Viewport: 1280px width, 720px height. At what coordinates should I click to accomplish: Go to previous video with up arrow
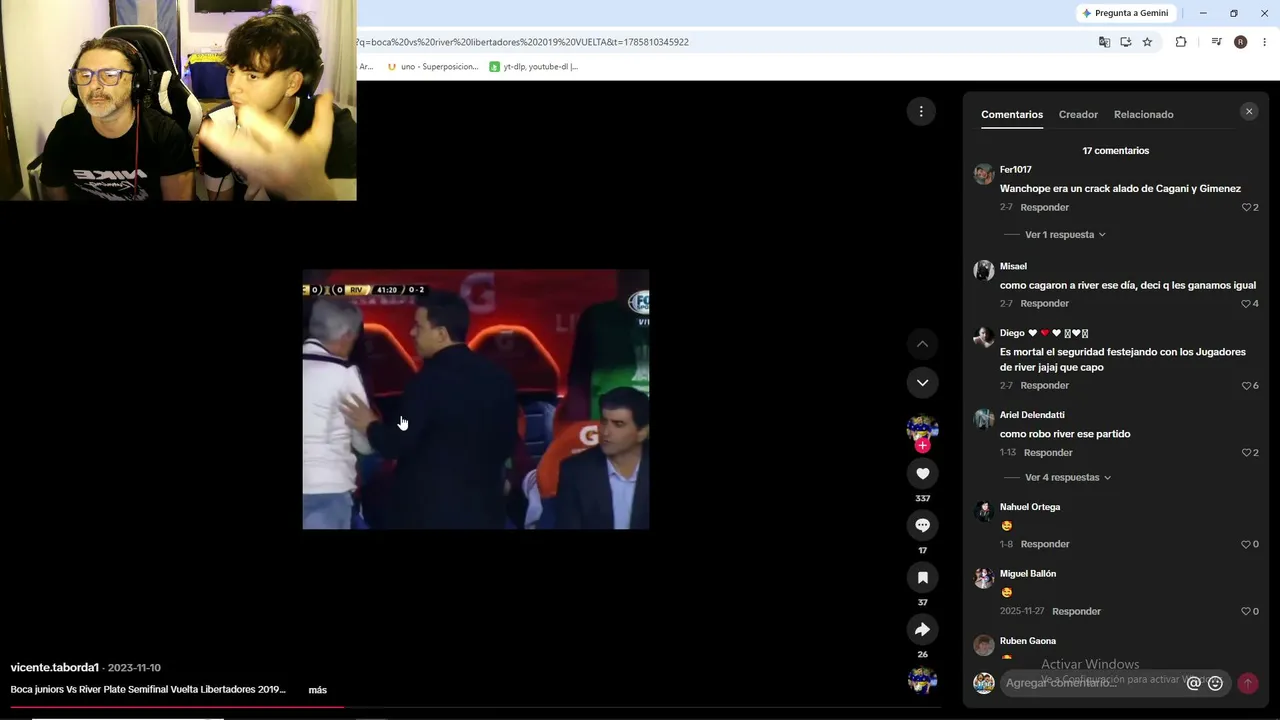[x=922, y=344]
